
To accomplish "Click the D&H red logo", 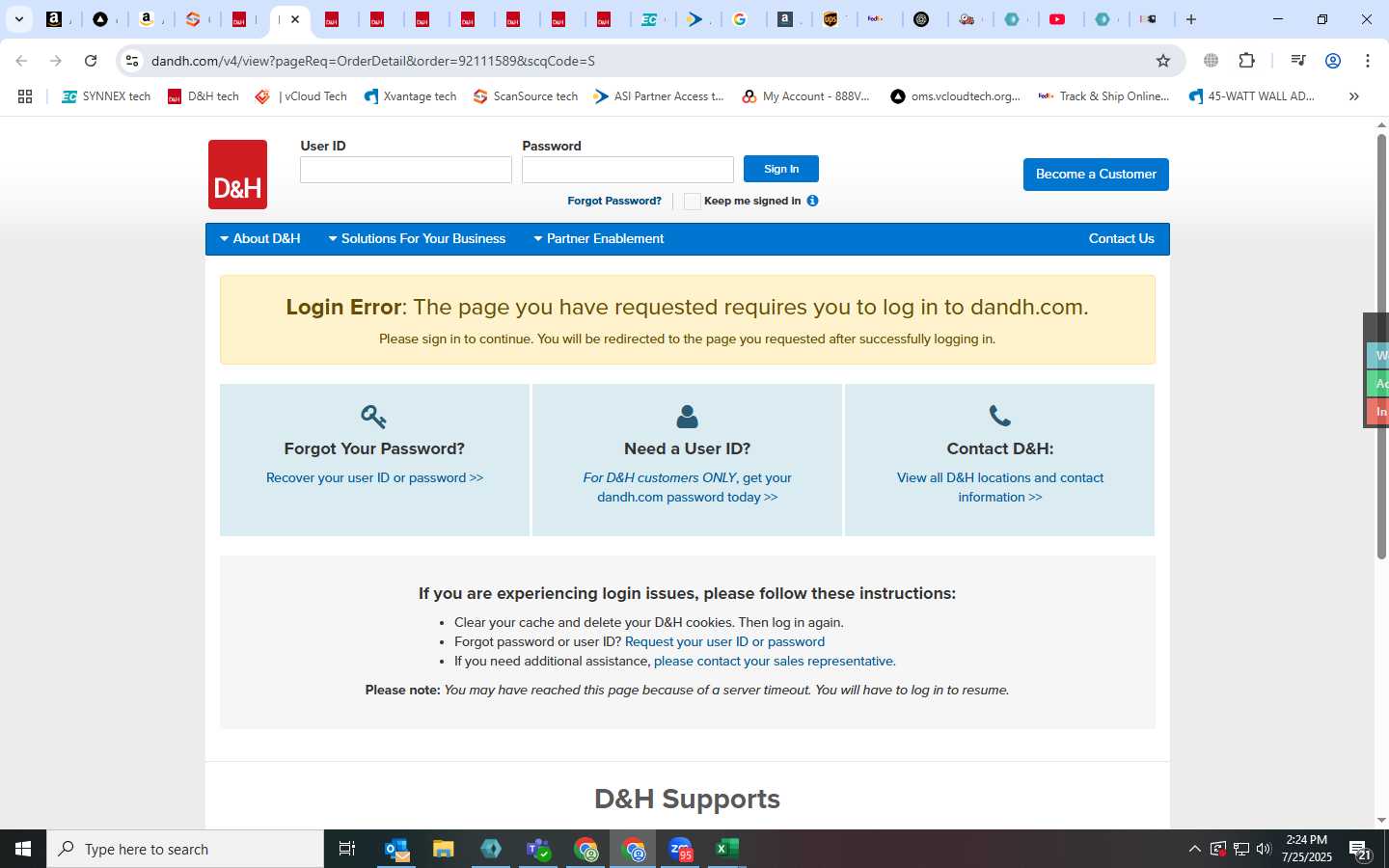I will [x=237, y=175].
